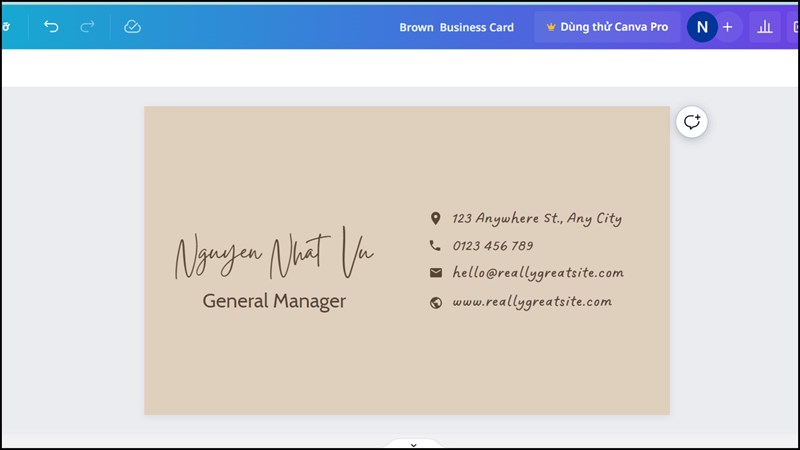
Task: Expand the bottom page panel chevron
Action: coord(414,445)
